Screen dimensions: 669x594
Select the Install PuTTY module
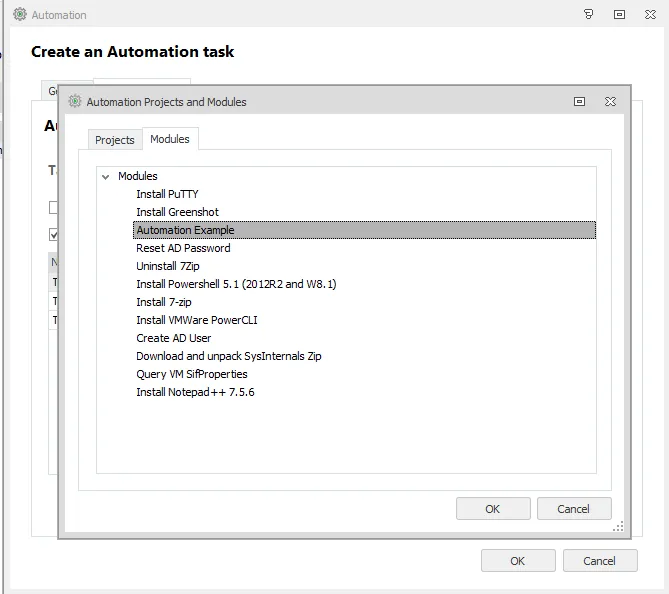[168, 194]
